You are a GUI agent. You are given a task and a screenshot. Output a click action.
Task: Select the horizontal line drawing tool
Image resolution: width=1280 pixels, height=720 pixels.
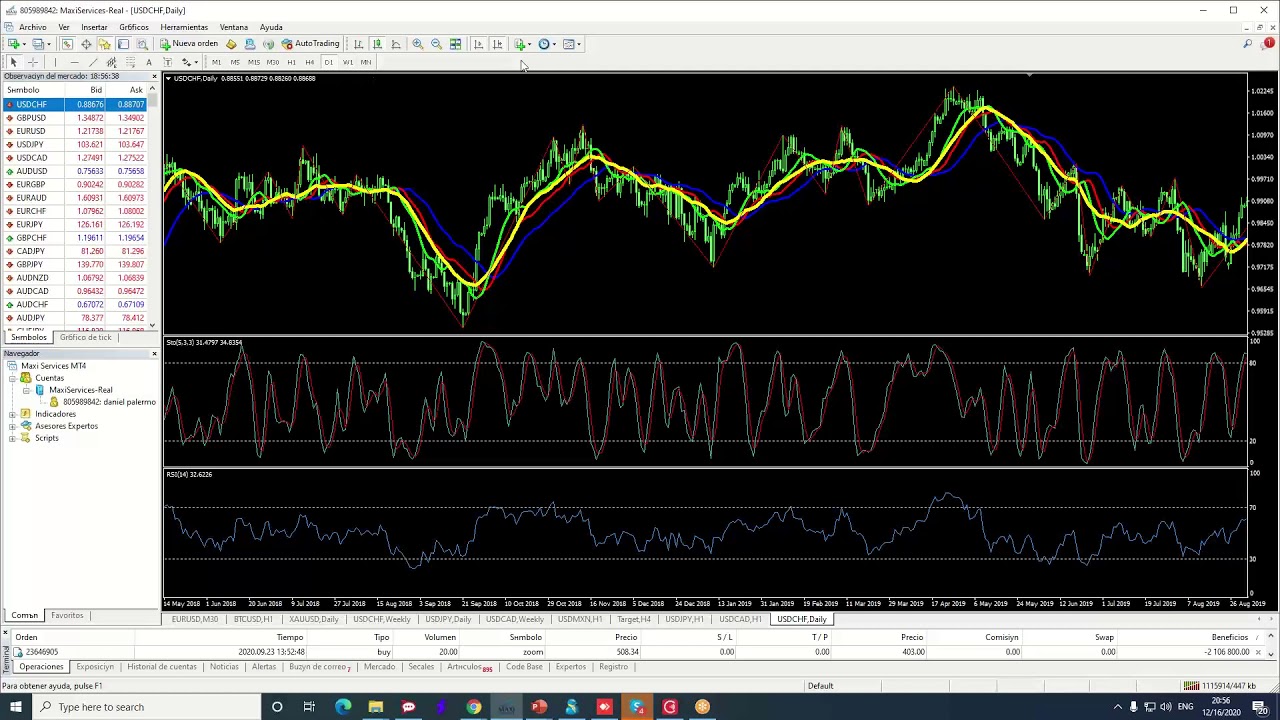(74, 62)
